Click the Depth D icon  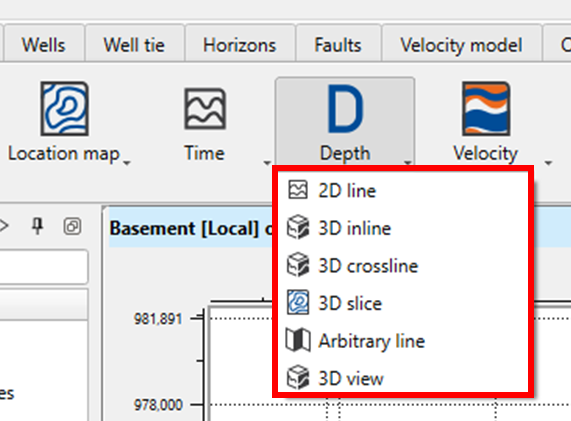[x=345, y=109]
